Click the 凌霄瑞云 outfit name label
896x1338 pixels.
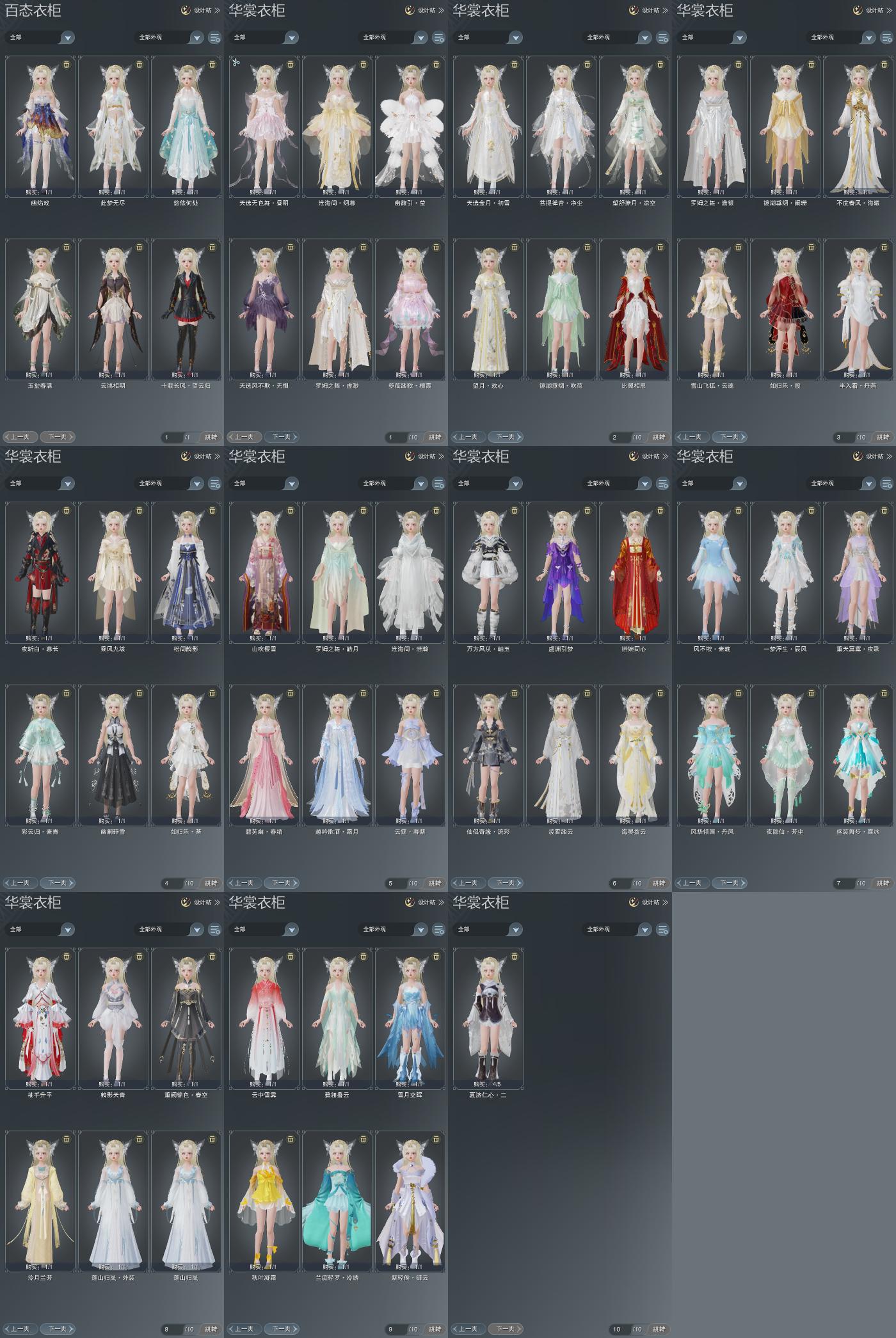tap(561, 832)
